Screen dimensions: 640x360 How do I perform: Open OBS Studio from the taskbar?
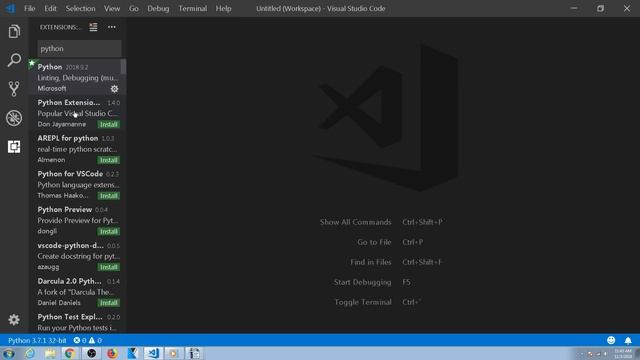pos(91,353)
